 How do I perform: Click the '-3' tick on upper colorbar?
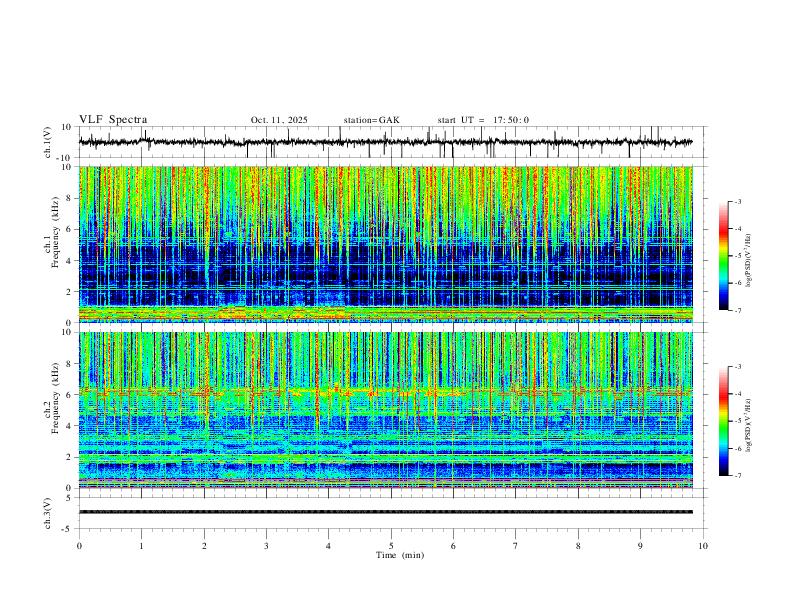click(x=737, y=201)
